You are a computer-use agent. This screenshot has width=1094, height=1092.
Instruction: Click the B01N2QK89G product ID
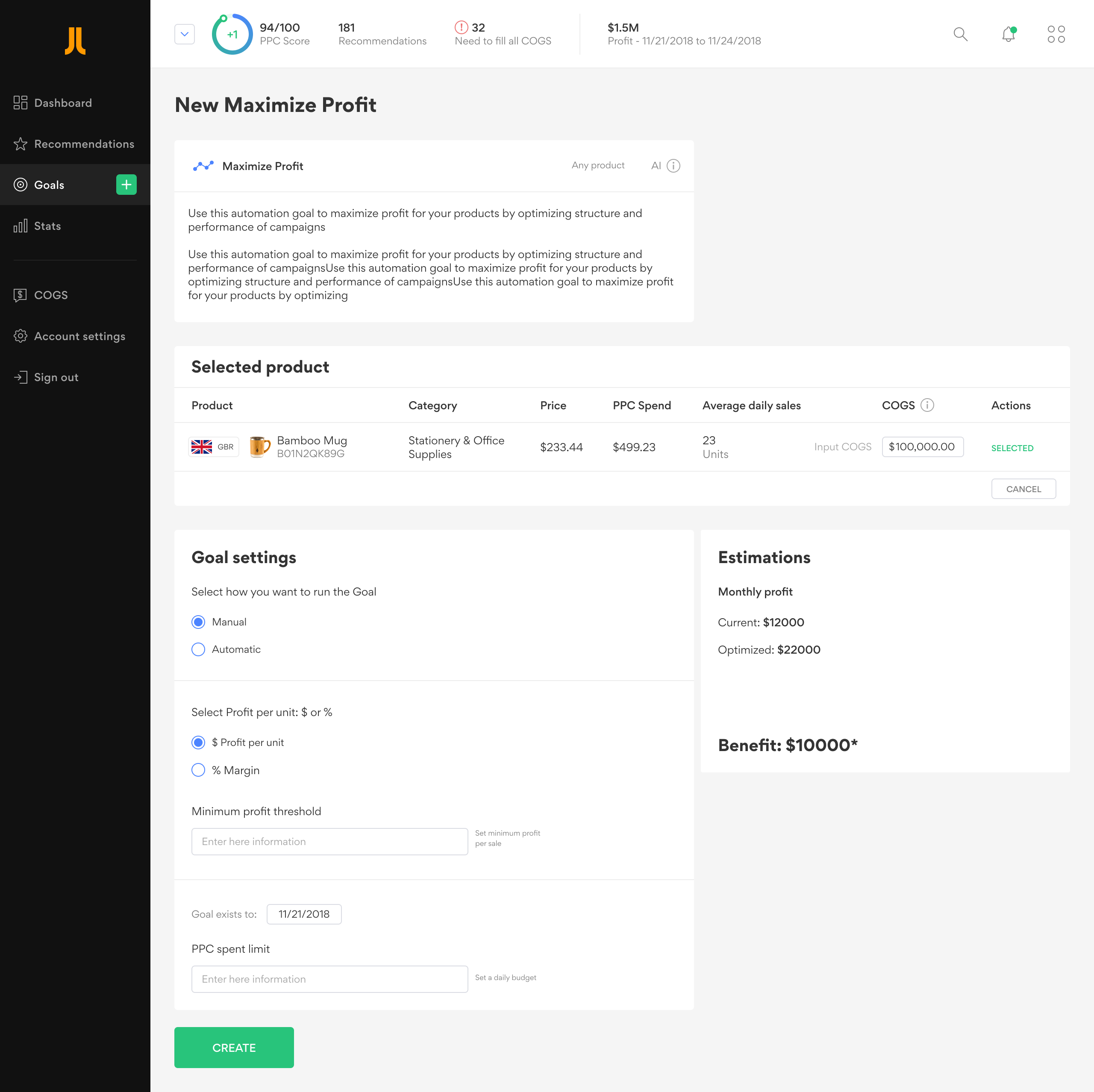pyautogui.click(x=310, y=453)
